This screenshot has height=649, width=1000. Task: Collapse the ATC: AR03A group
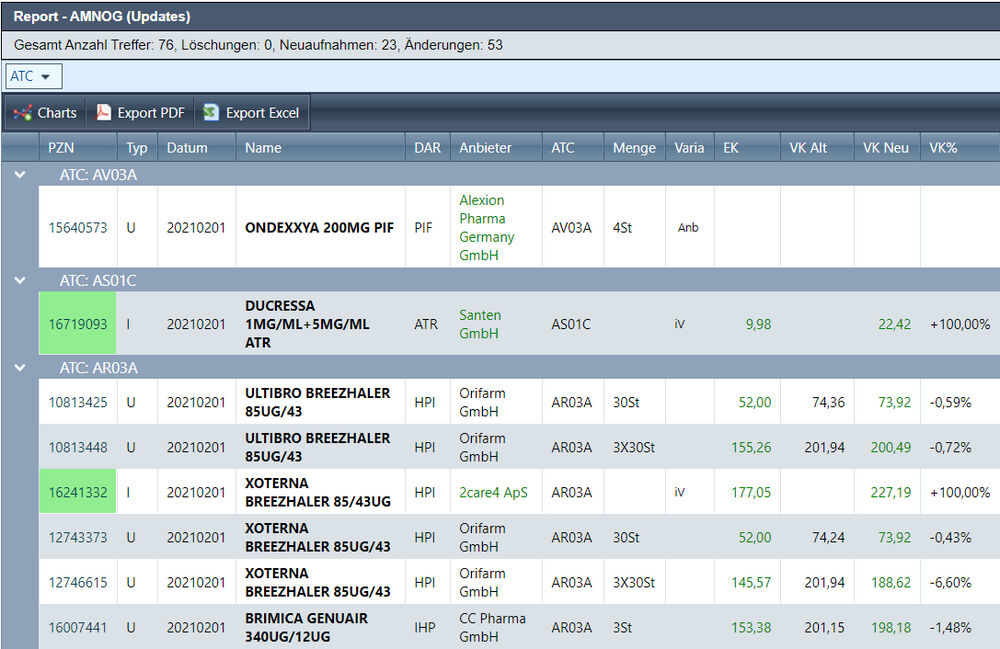pyautogui.click(x=20, y=368)
